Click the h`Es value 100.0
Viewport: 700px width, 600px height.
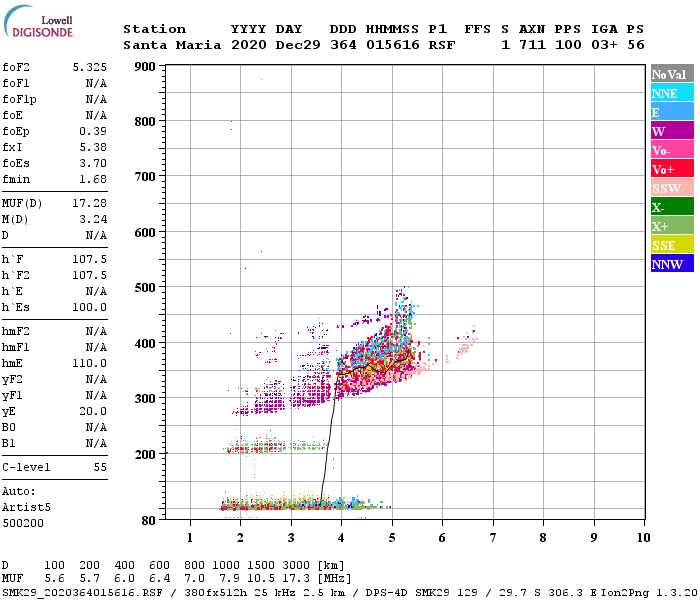(90, 308)
